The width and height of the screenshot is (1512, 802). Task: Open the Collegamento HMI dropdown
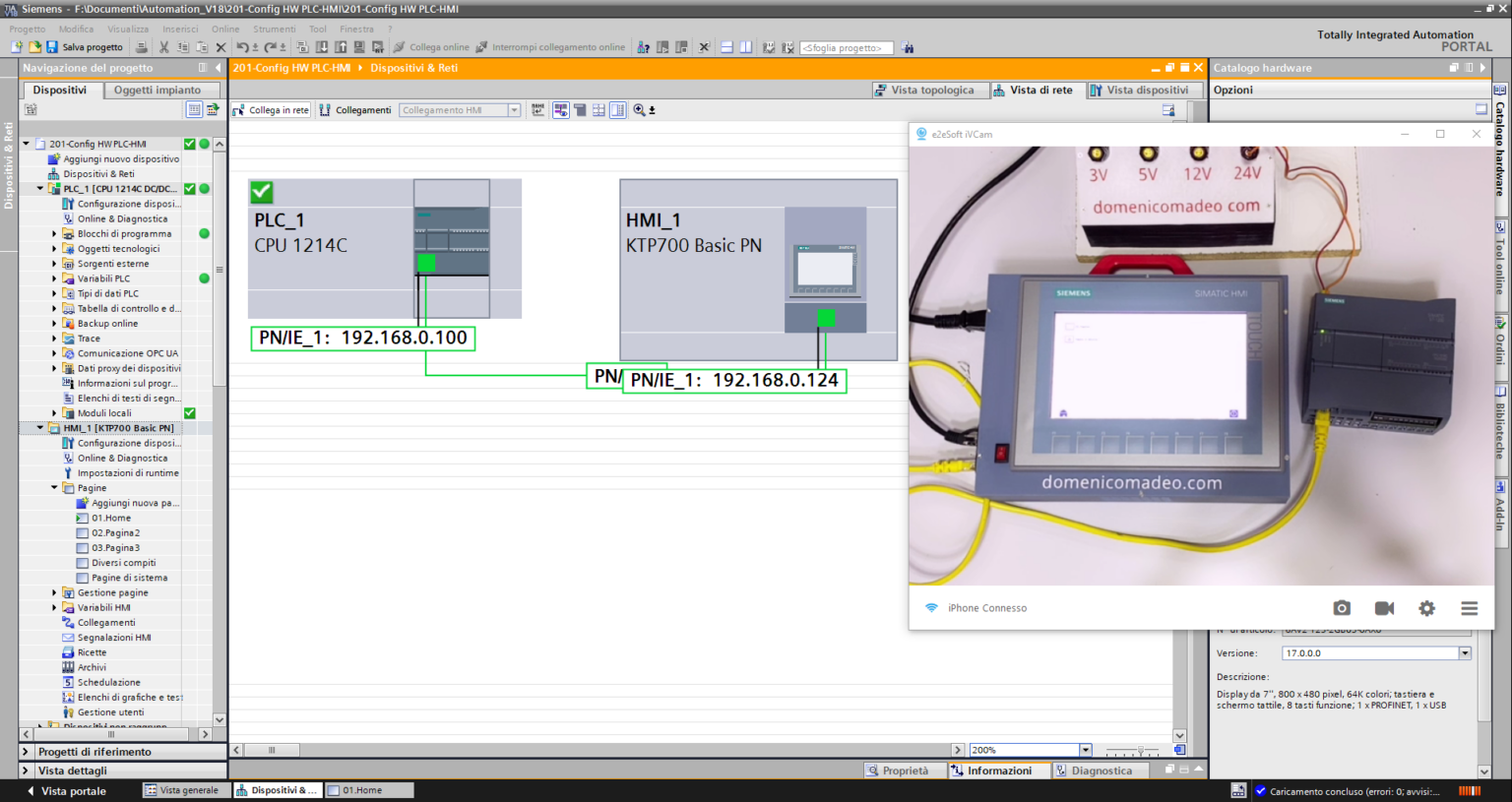pyautogui.click(x=516, y=109)
